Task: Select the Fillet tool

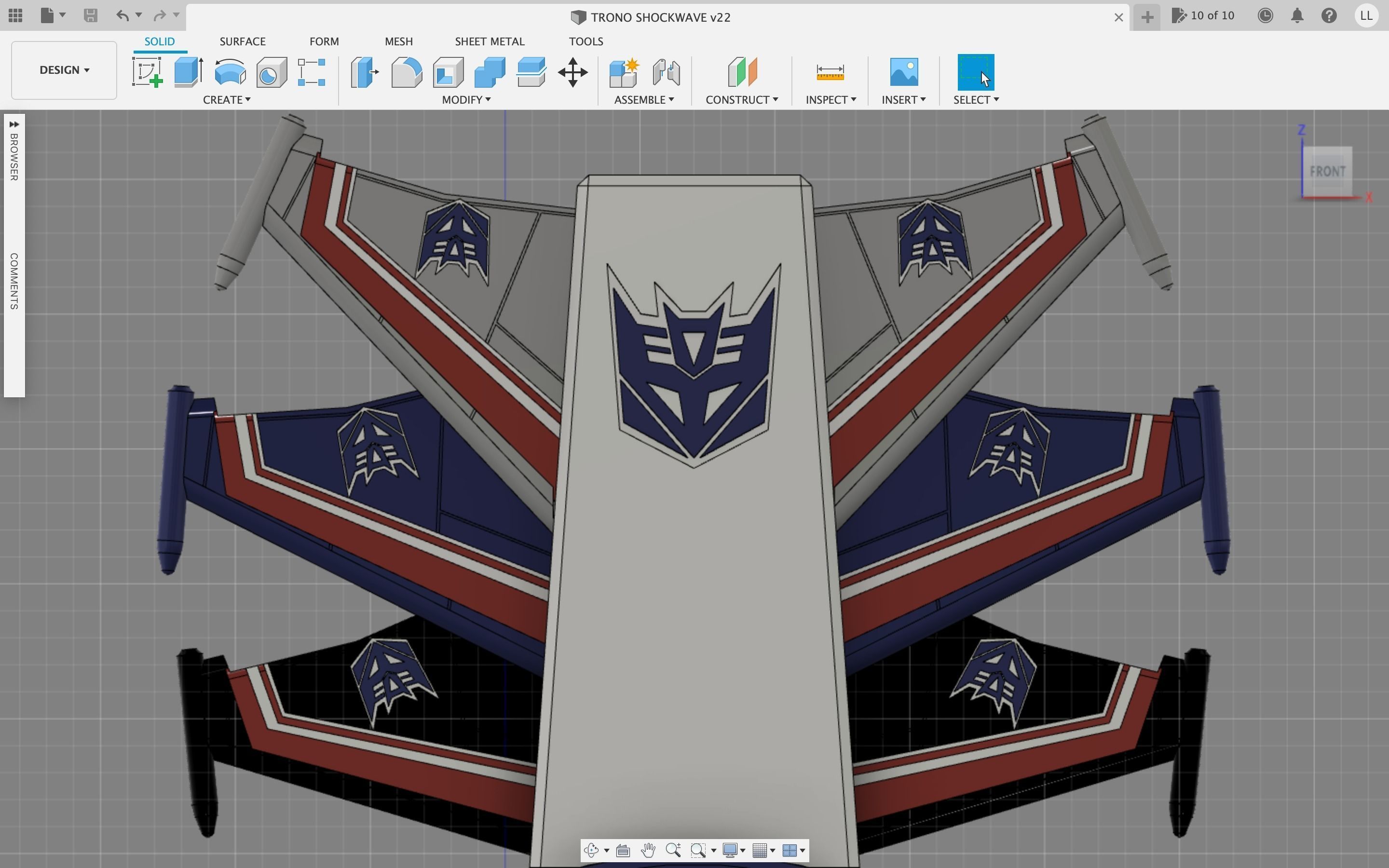Action: click(x=407, y=72)
